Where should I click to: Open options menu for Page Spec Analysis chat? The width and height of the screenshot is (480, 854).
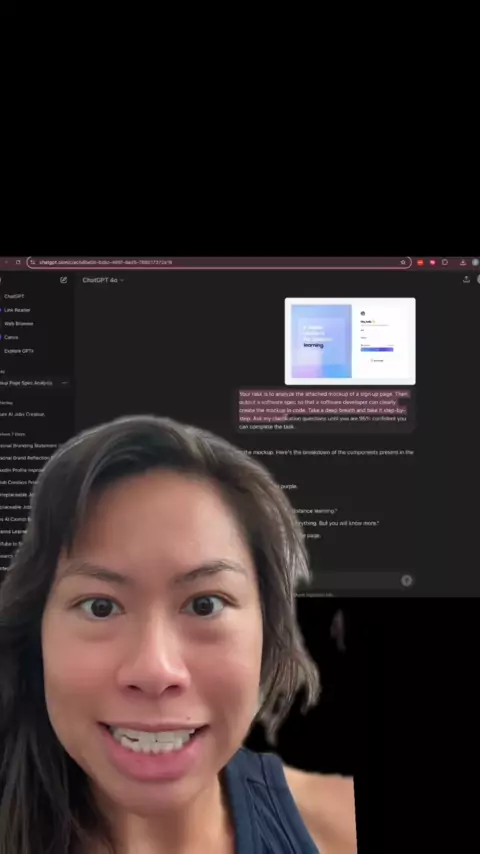coord(65,383)
